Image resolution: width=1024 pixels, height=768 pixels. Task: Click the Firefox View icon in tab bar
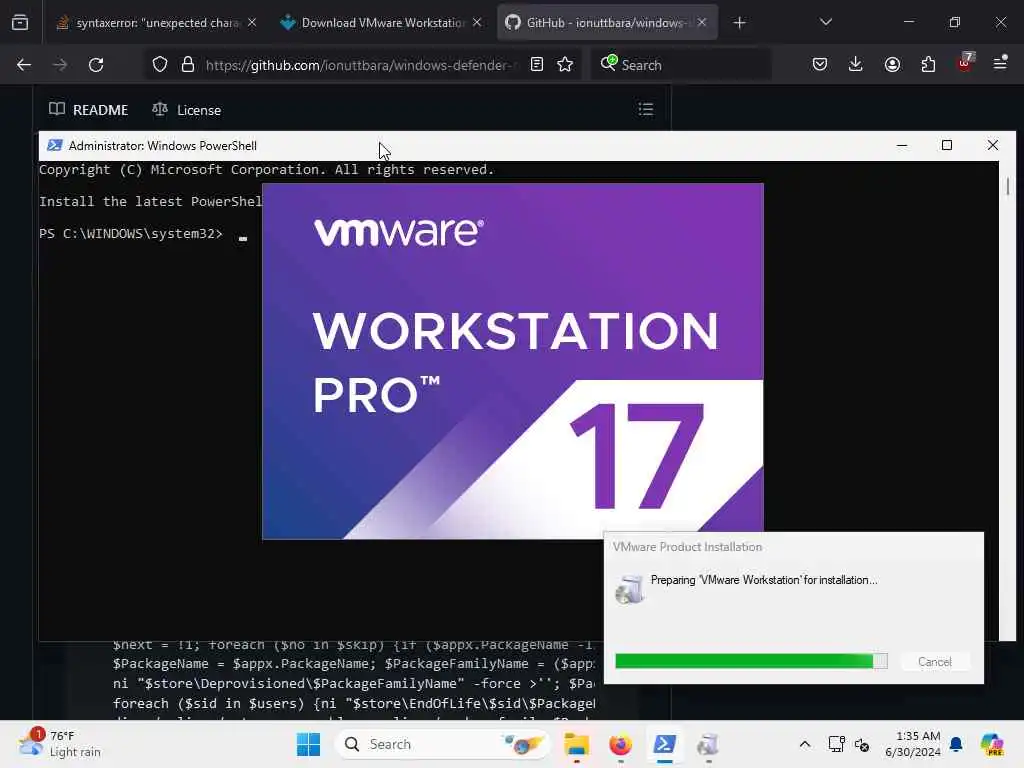[x=20, y=23]
